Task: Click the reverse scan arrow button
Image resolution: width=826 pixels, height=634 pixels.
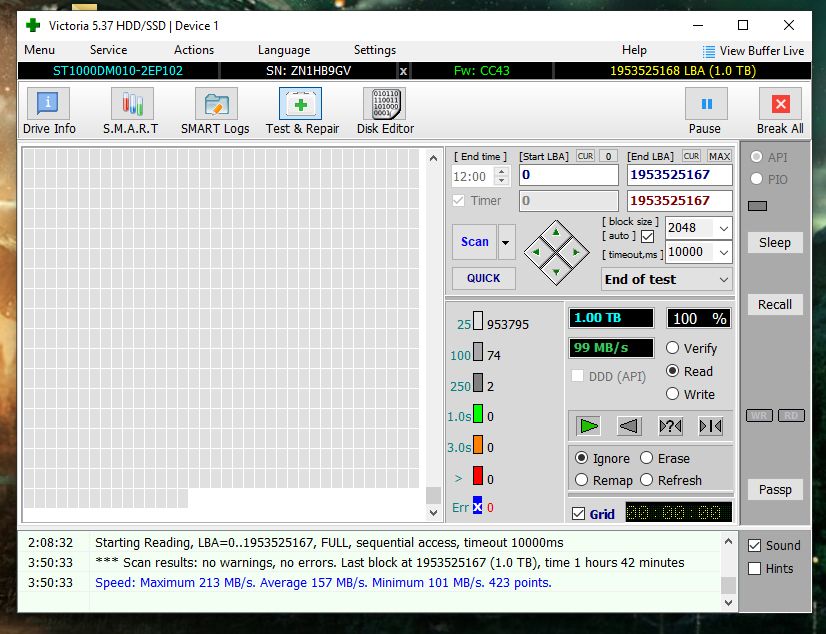Action: point(629,426)
